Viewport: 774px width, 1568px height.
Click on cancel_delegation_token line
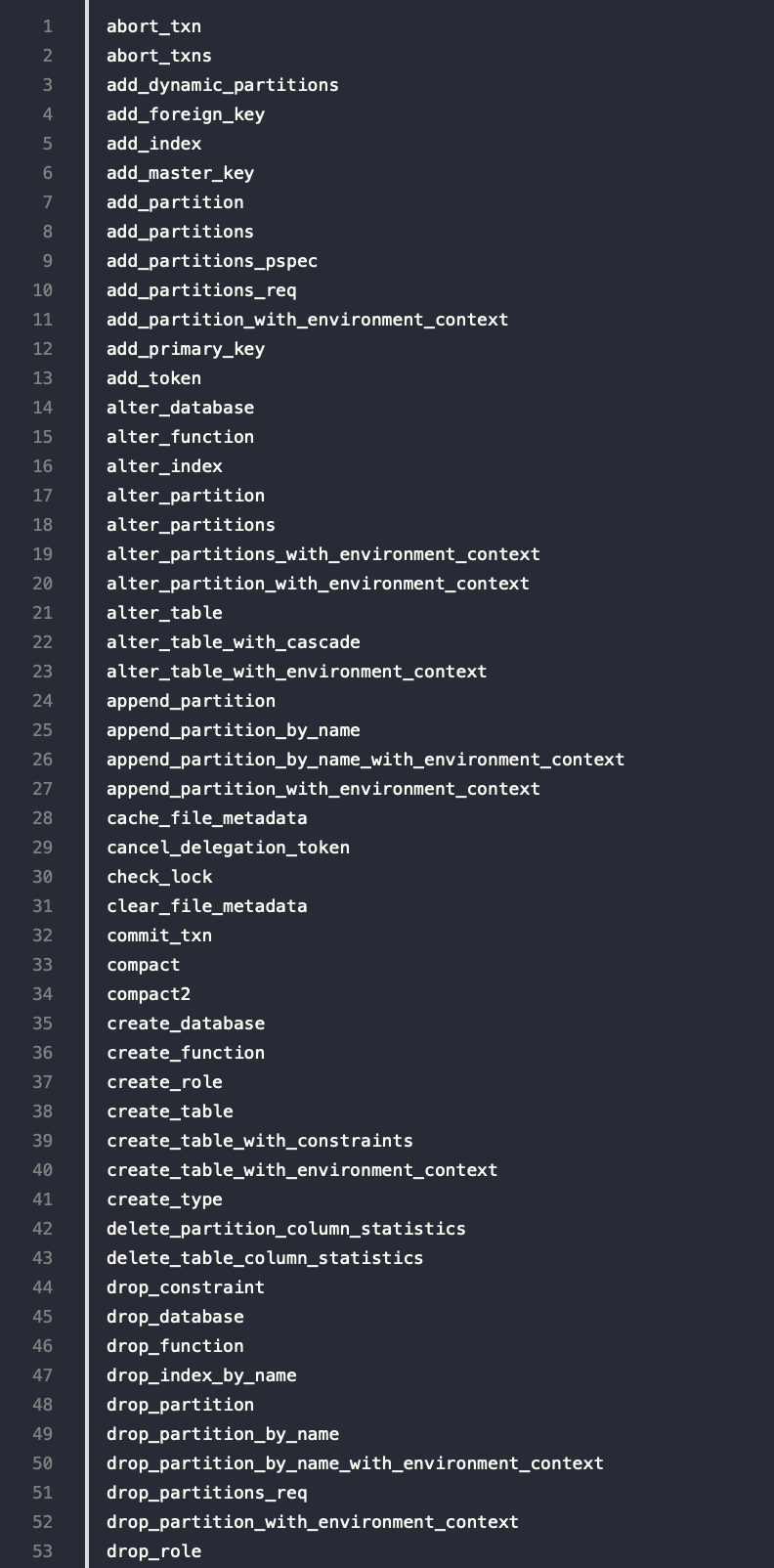point(229,848)
